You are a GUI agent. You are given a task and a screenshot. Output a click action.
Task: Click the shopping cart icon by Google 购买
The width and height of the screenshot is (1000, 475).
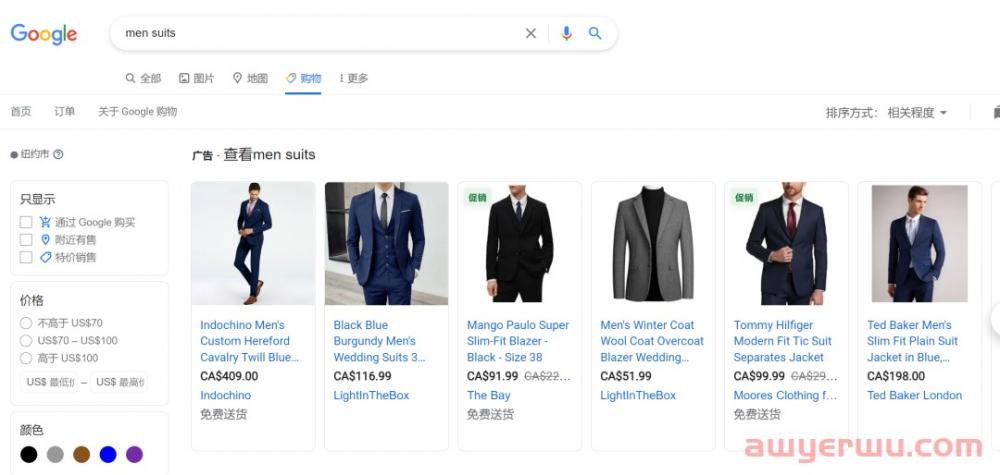click(45, 222)
